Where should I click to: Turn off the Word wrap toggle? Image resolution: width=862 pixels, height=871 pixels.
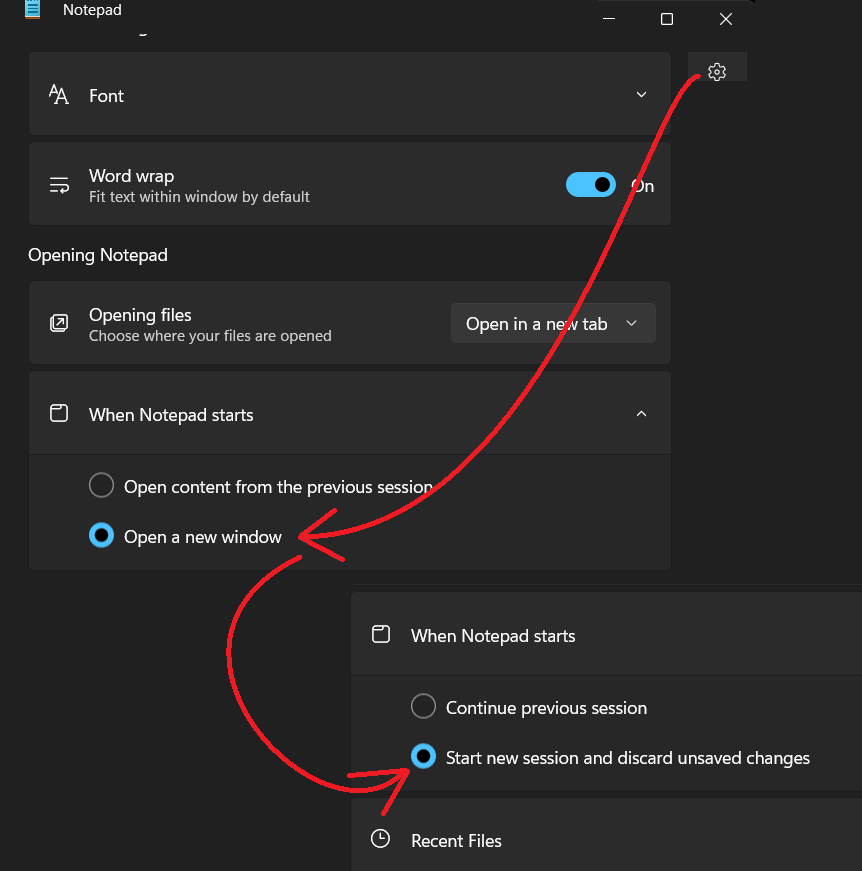(x=591, y=185)
